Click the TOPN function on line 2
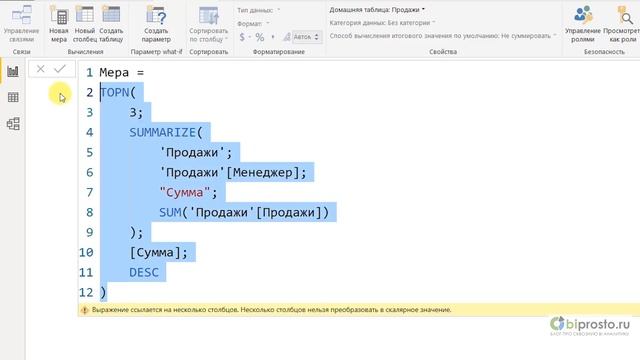Viewport: 640px width, 360px height. pos(114,93)
